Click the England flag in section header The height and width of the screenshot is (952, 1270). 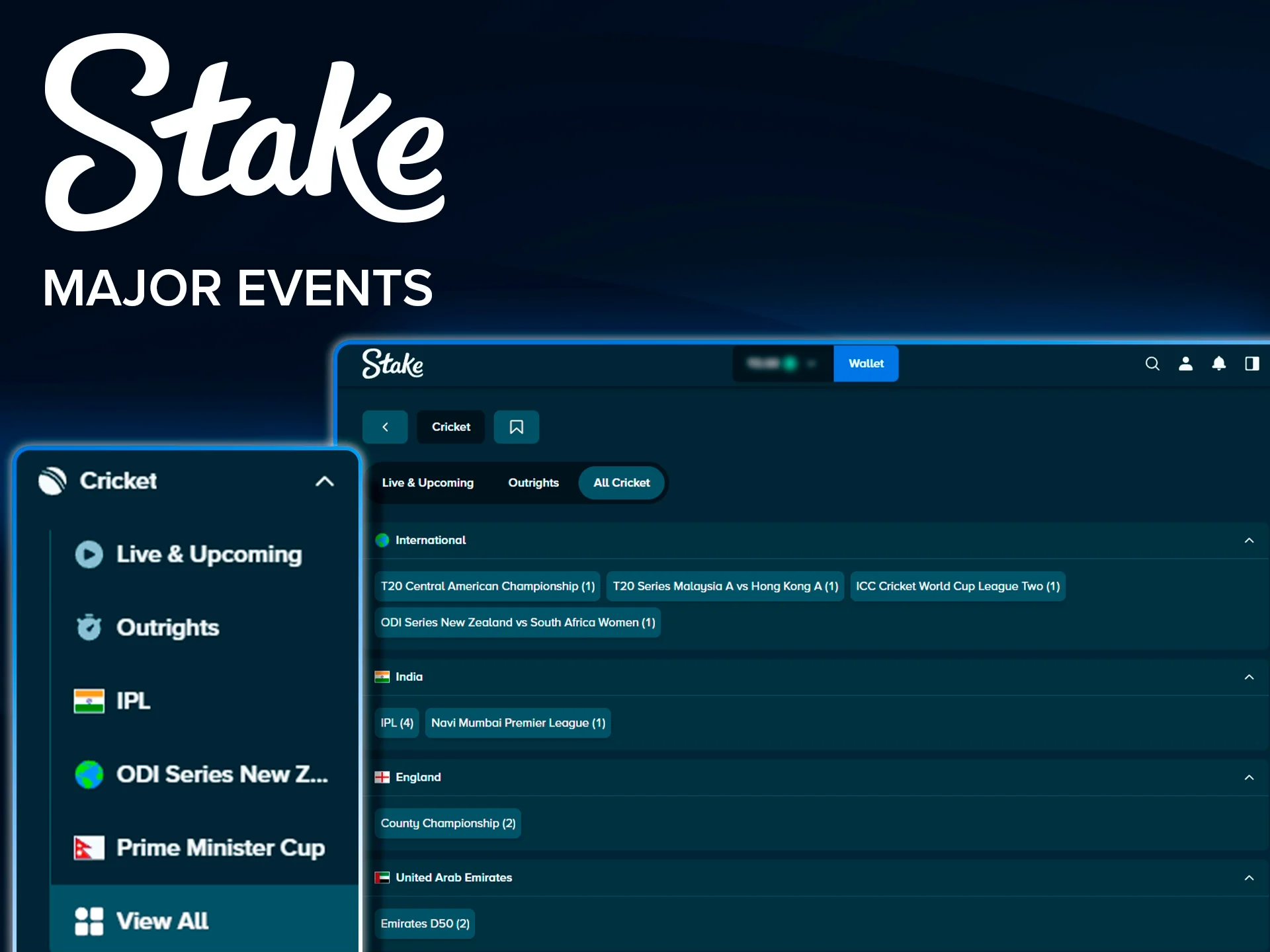[382, 777]
